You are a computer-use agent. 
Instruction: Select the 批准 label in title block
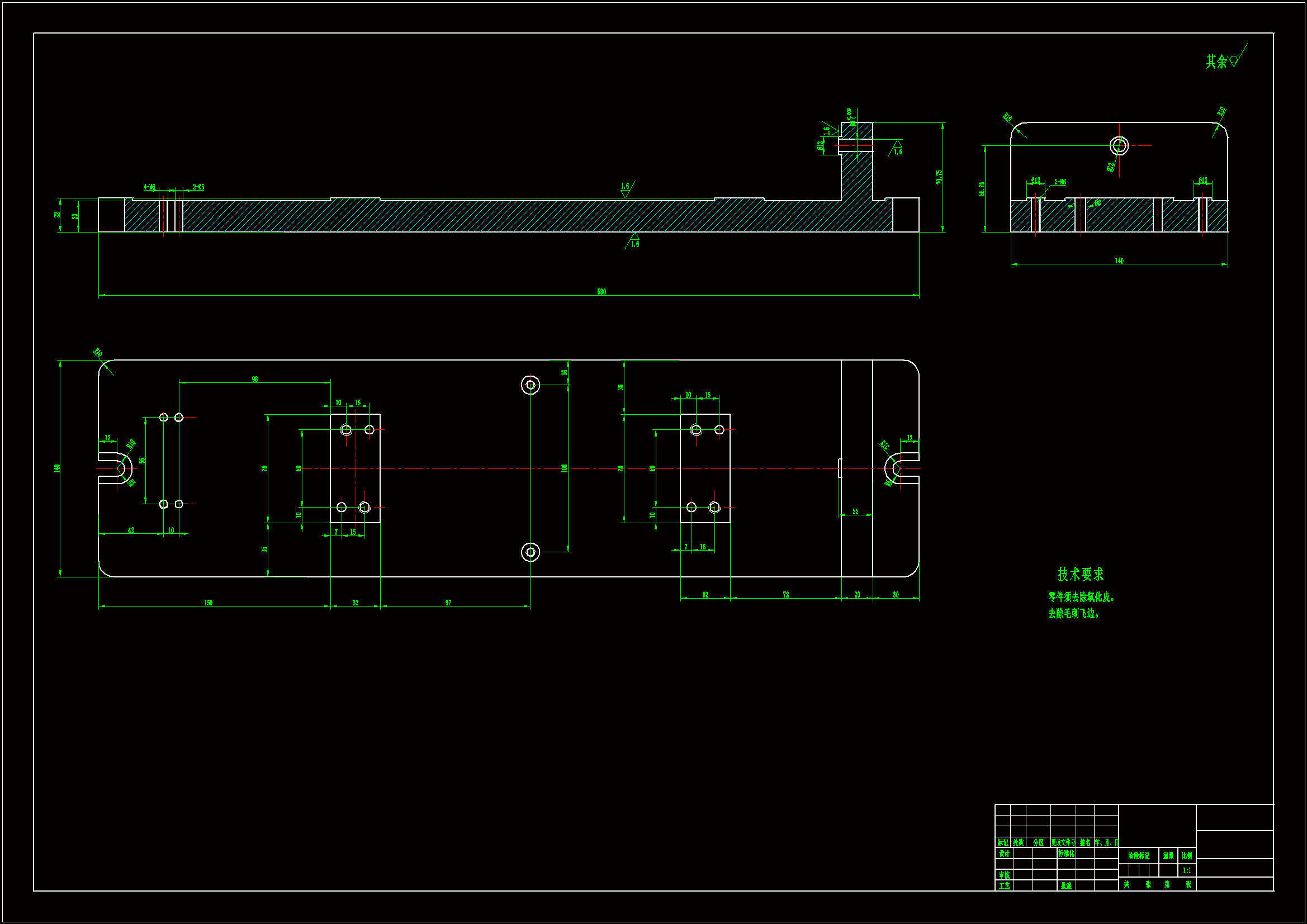click(x=1066, y=886)
